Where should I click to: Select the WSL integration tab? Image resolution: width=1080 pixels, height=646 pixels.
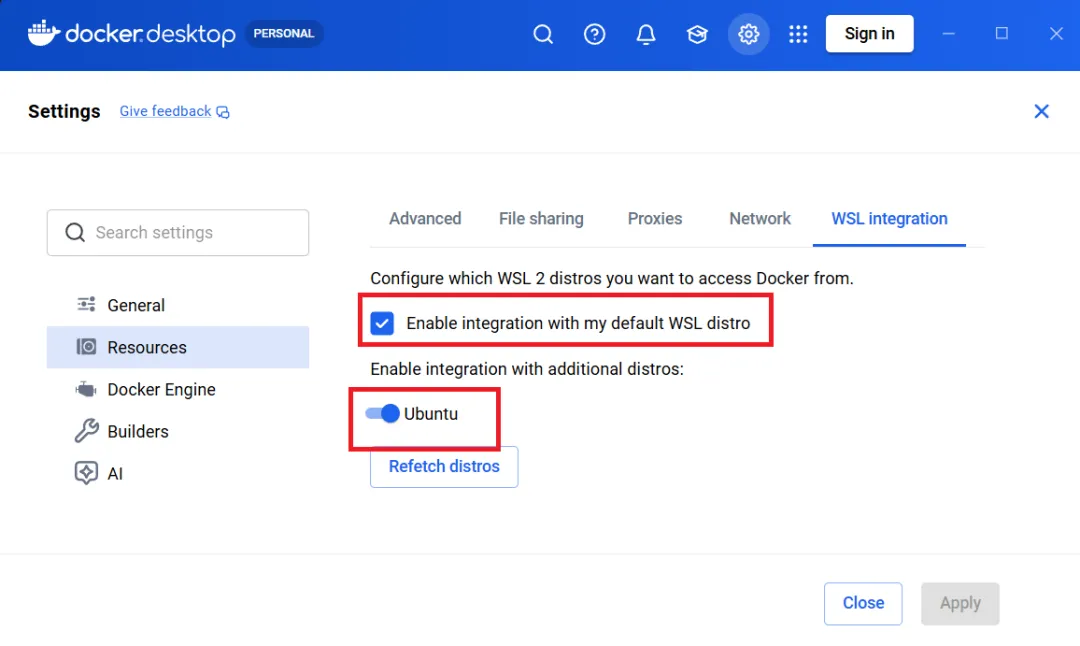point(889,218)
